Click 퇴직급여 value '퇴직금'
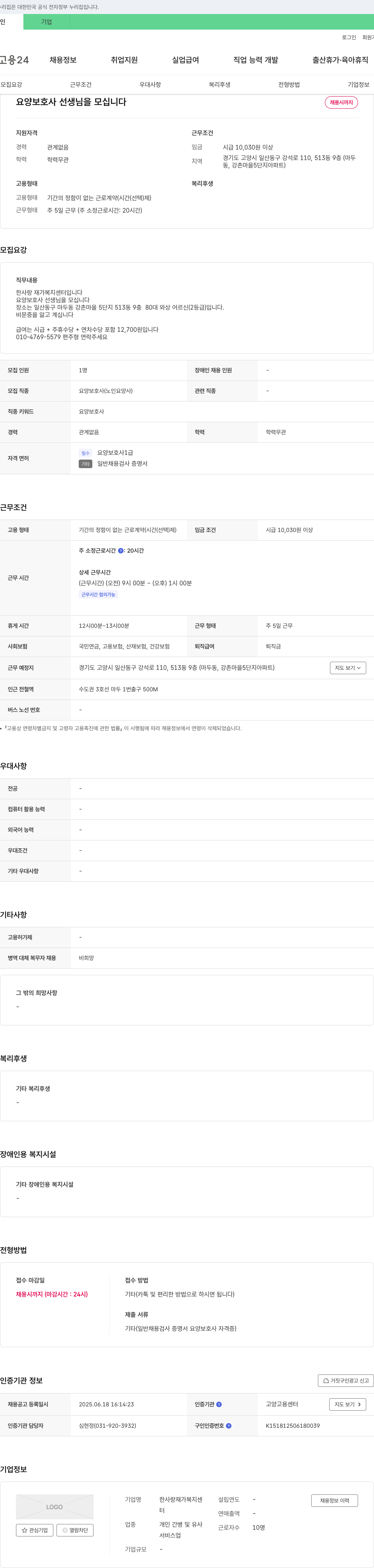The width and height of the screenshot is (374, 1568). point(273,647)
